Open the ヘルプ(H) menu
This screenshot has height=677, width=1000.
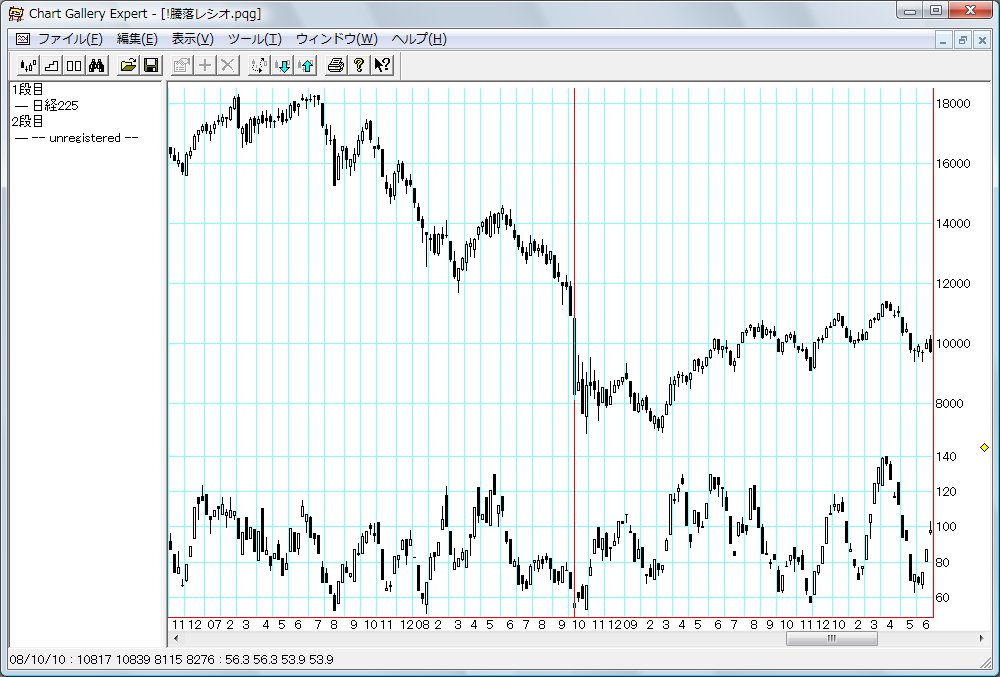418,39
